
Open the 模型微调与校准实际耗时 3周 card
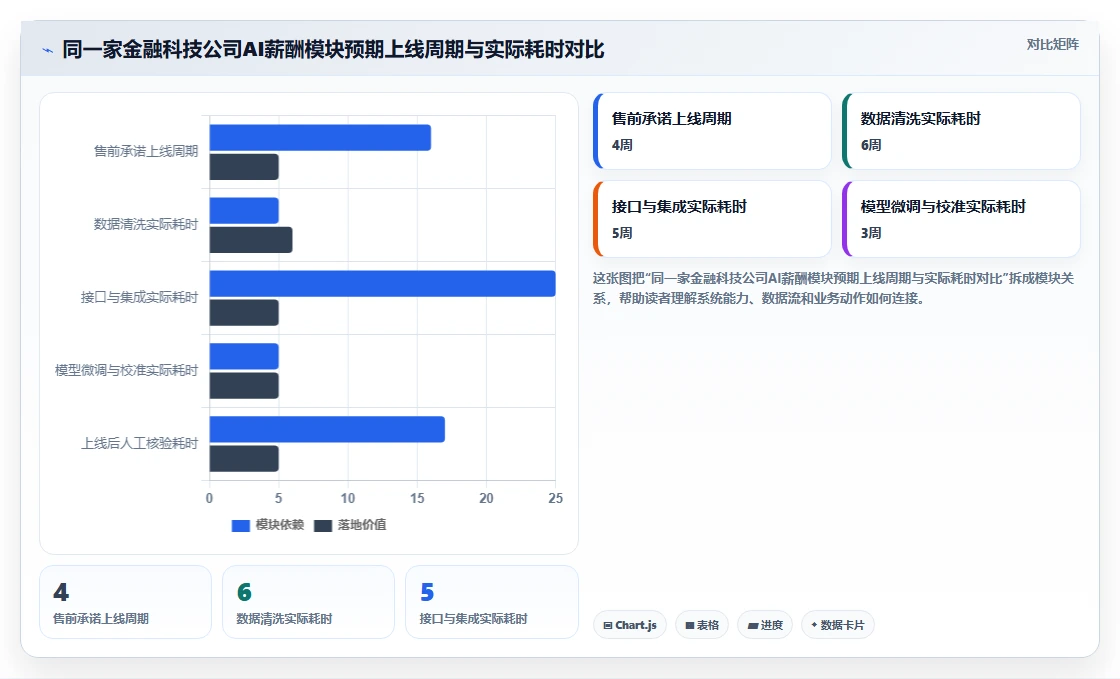[x=961, y=218]
